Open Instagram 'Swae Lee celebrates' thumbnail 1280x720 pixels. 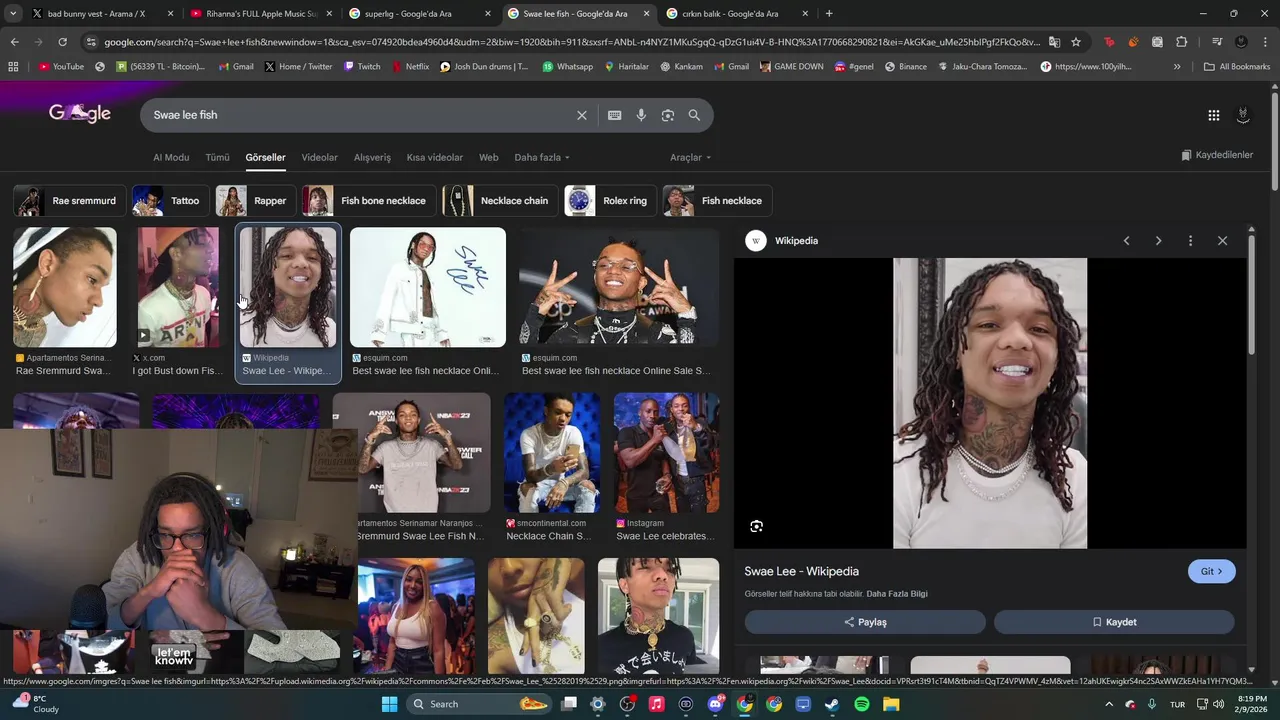pos(666,453)
